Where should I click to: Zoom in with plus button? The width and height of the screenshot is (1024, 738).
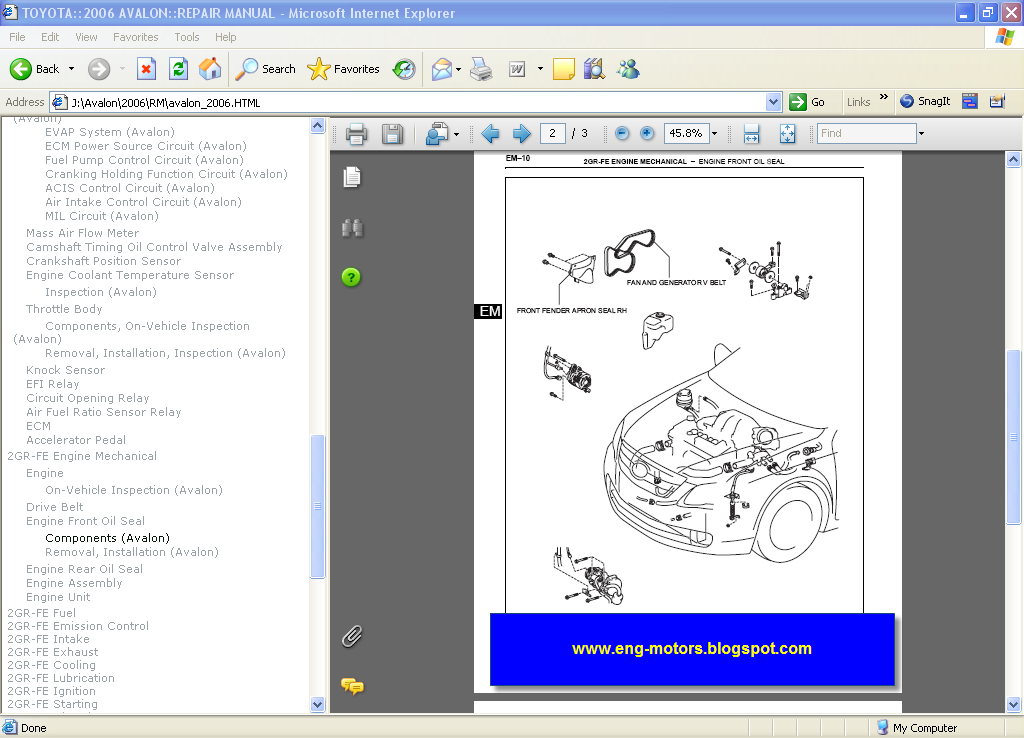tap(647, 133)
